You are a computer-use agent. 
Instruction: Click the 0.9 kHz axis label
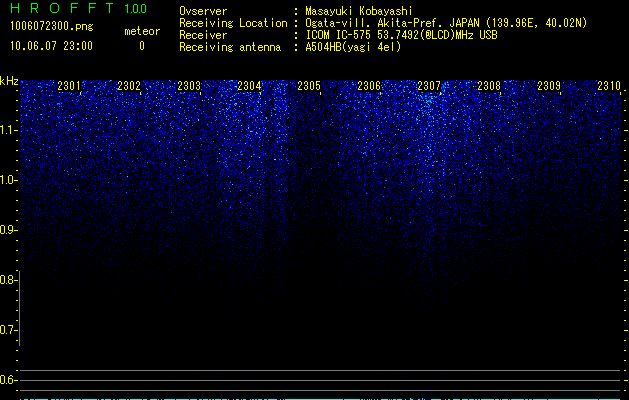[x=8, y=230]
